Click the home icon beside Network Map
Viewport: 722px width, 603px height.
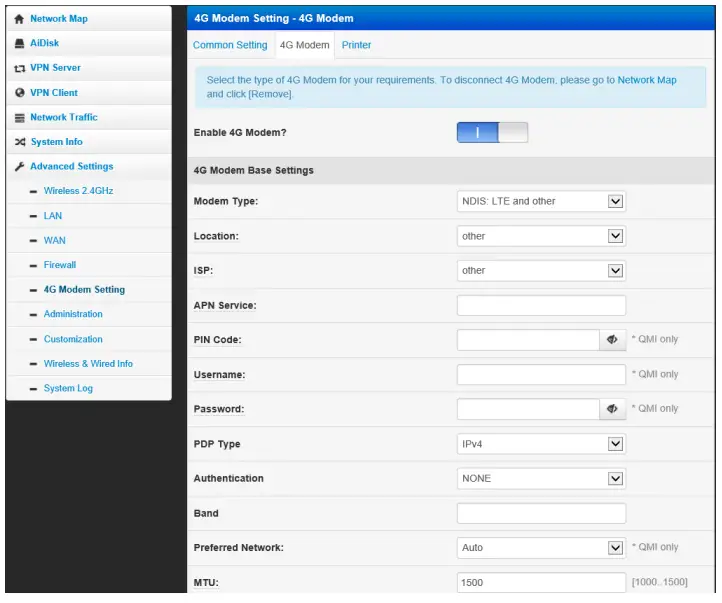coord(19,19)
